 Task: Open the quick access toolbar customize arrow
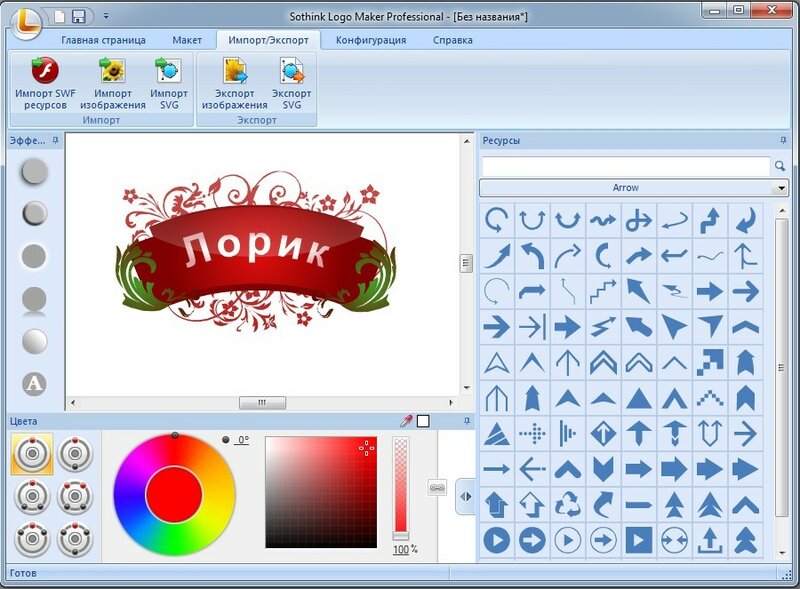106,16
